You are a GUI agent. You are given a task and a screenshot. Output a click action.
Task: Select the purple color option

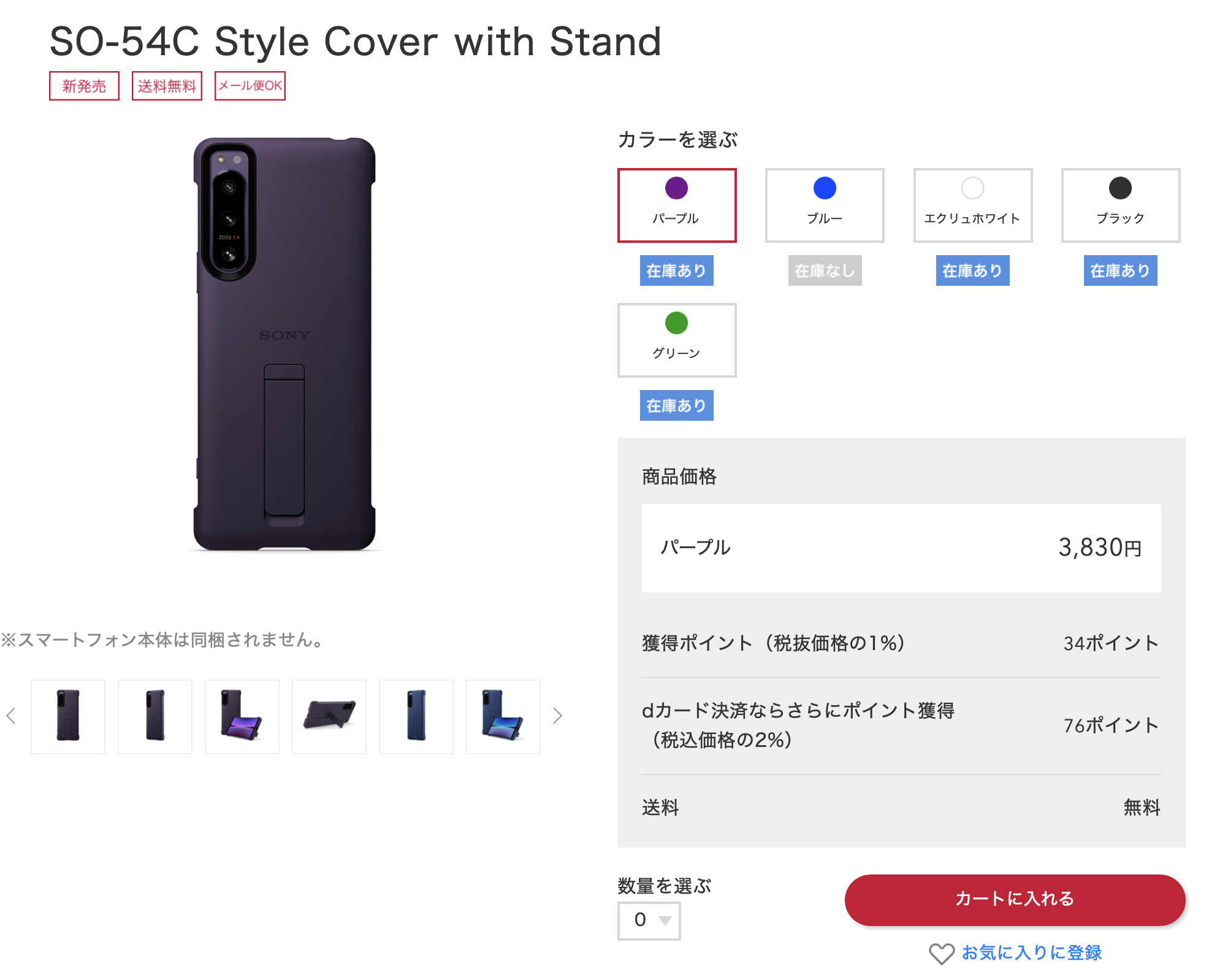pyautogui.click(x=676, y=205)
